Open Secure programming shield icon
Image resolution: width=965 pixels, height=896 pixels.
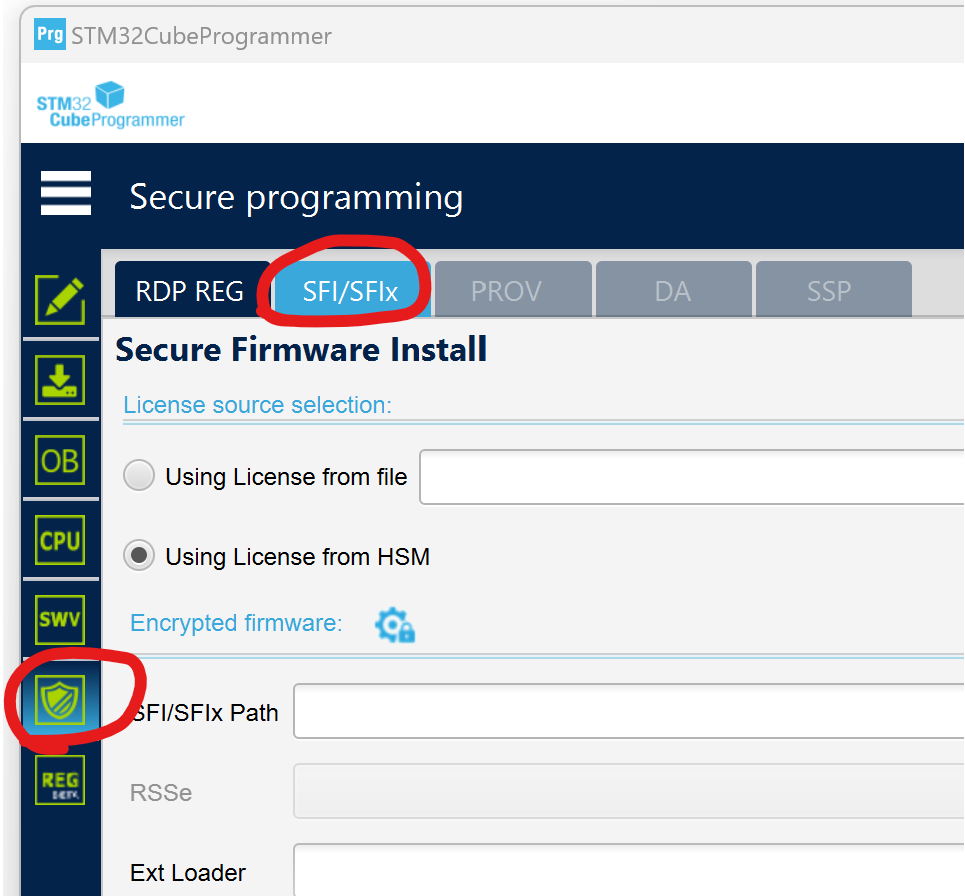[60, 700]
